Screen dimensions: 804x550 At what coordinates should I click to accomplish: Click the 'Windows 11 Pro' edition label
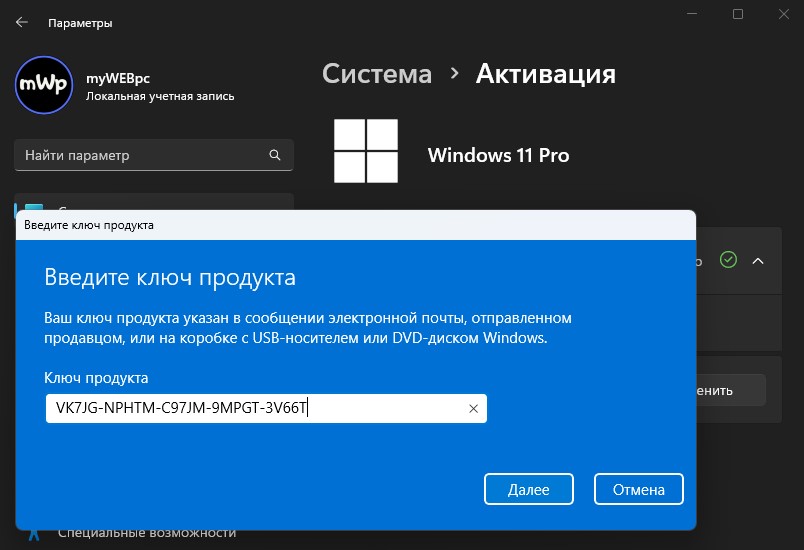point(498,155)
